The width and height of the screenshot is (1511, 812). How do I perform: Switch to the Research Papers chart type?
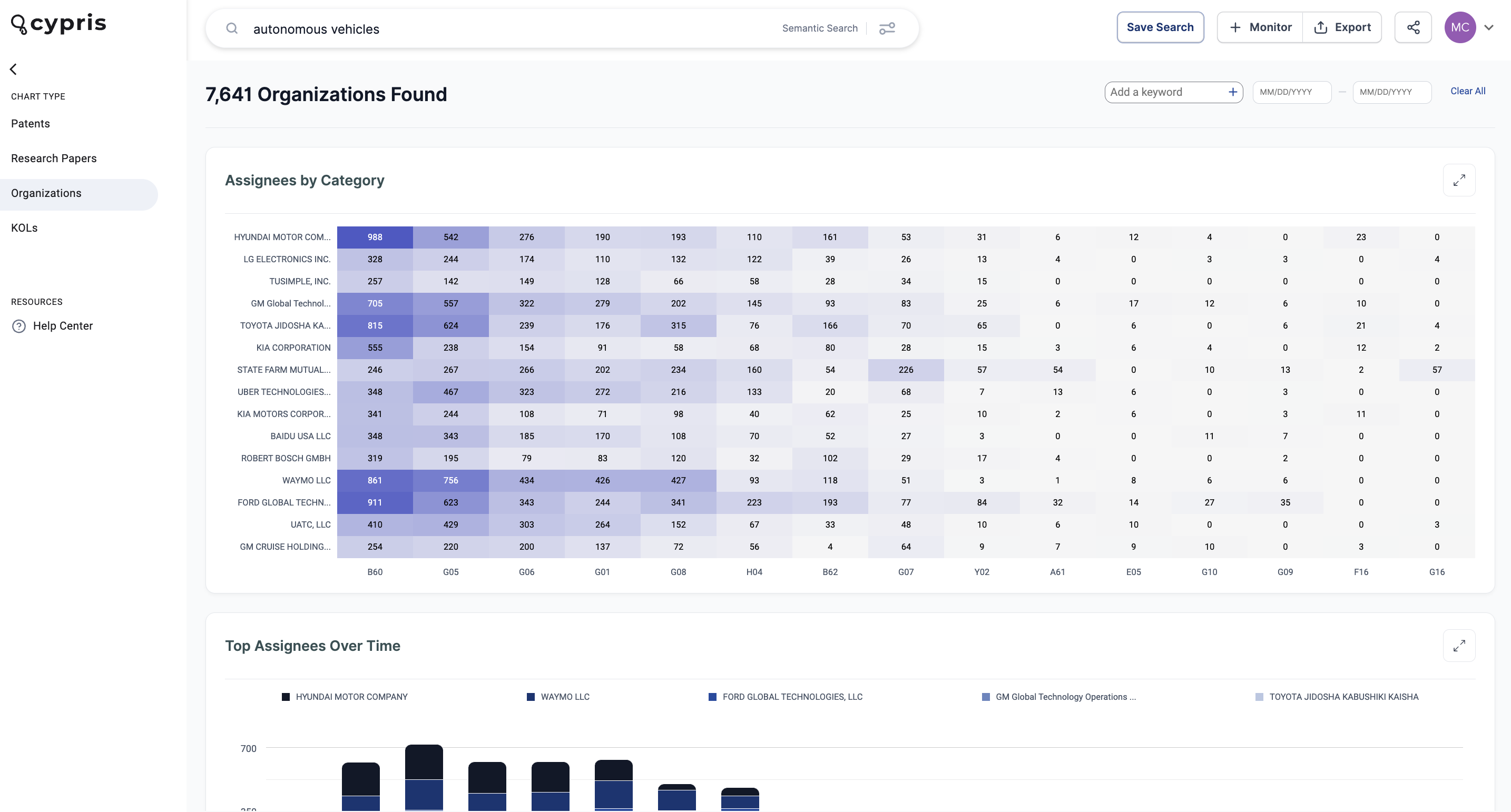click(54, 159)
